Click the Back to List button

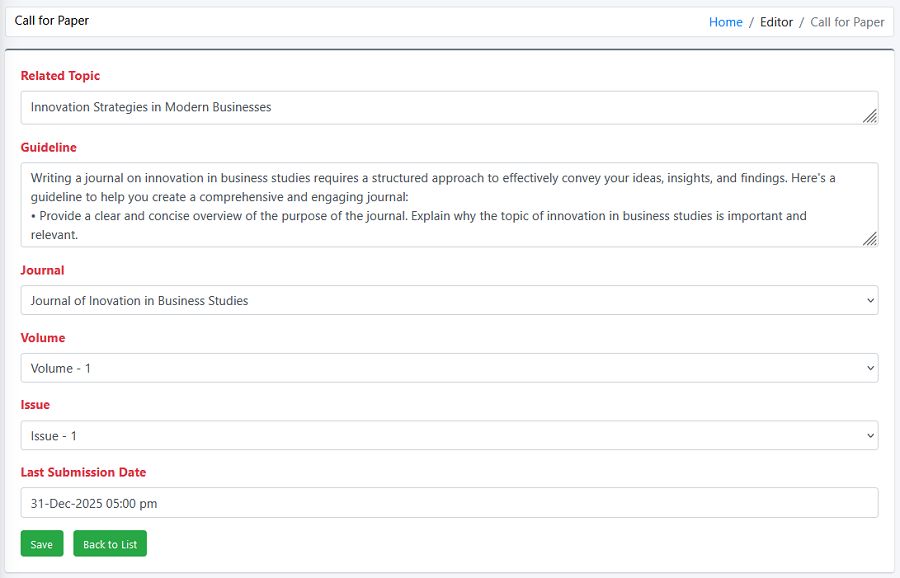[x=110, y=544]
